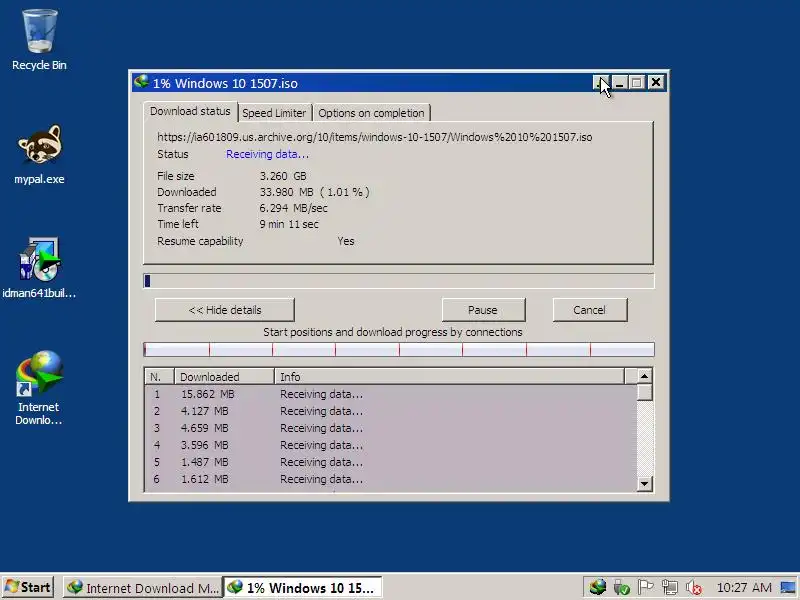
Task: Click the muted volume speaker tray icon
Action: [x=694, y=588]
